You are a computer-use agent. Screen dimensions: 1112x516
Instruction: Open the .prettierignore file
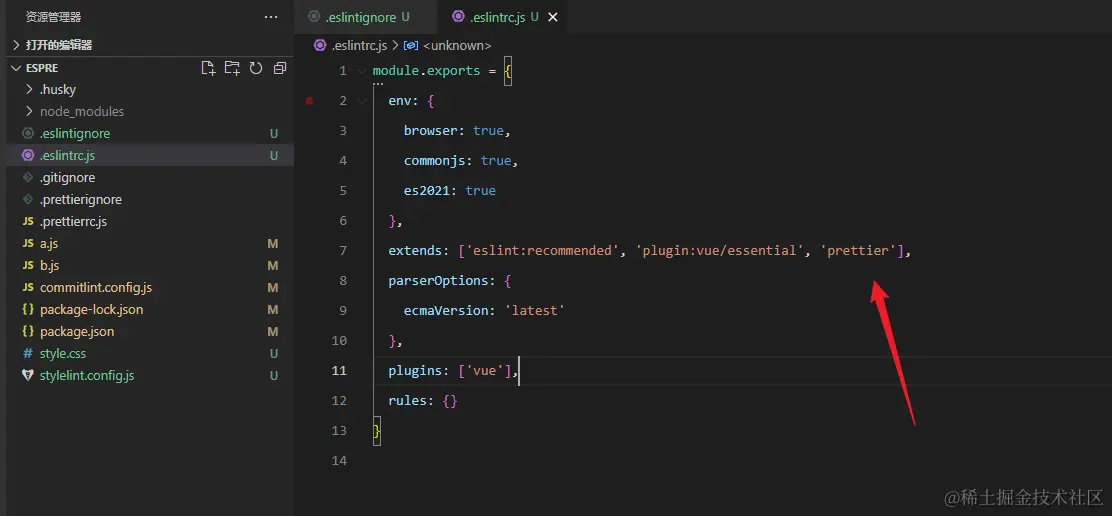click(81, 199)
